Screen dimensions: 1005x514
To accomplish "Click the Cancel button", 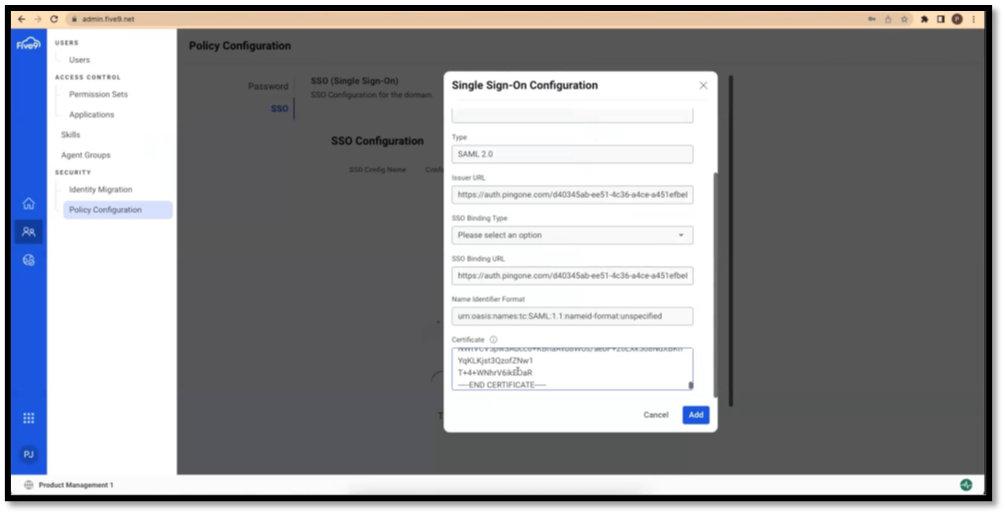I will pos(656,415).
